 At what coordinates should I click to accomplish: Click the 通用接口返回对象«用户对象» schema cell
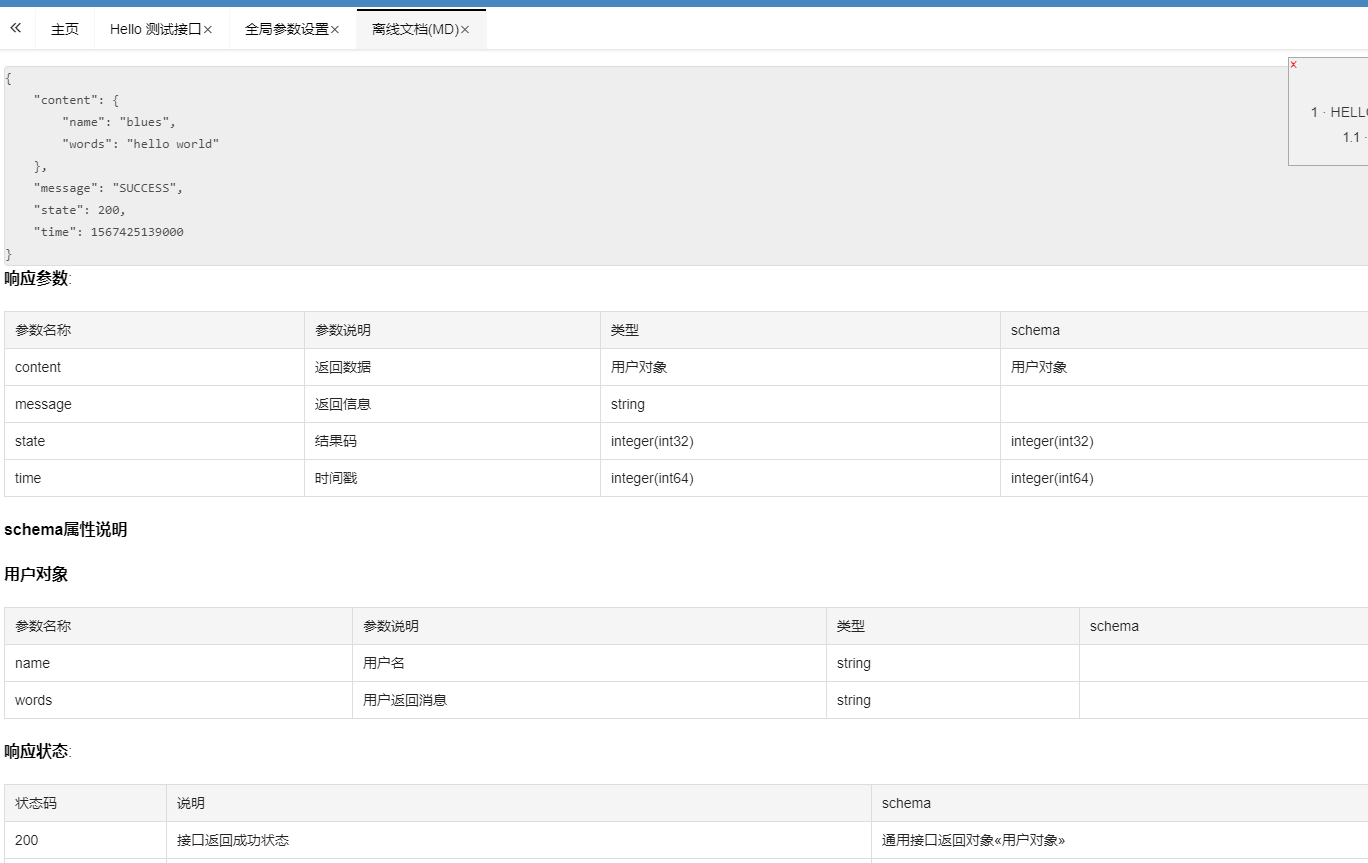tap(1120, 840)
